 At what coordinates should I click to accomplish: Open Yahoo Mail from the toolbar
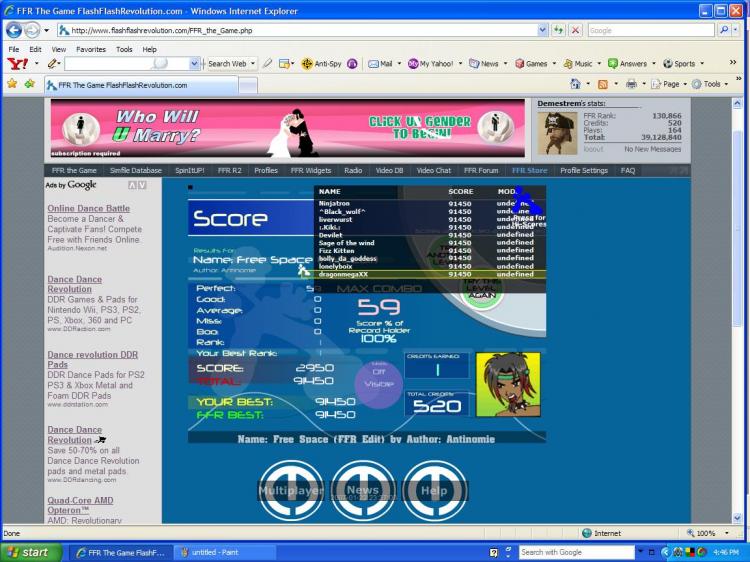click(x=380, y=64)
